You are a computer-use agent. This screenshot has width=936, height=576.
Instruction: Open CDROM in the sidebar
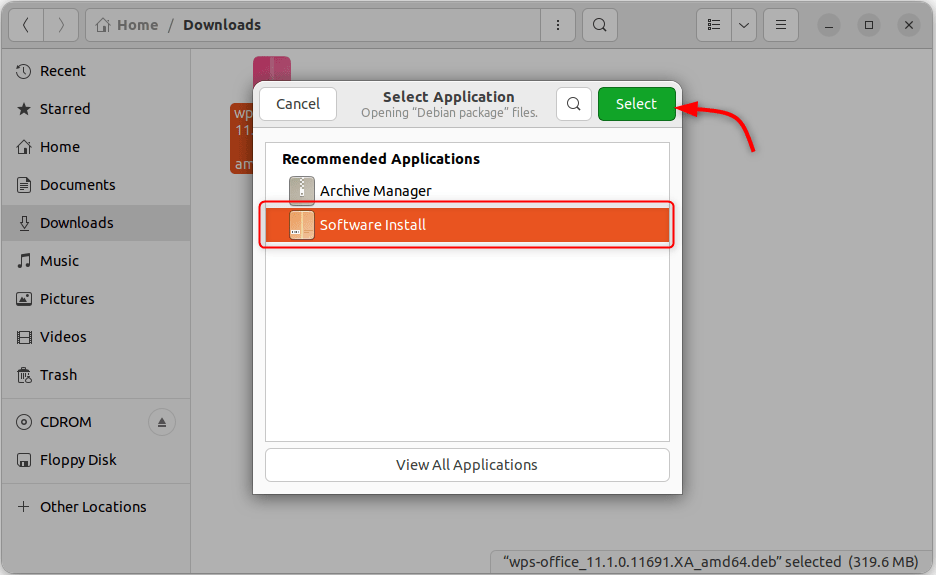pos(96,422)
